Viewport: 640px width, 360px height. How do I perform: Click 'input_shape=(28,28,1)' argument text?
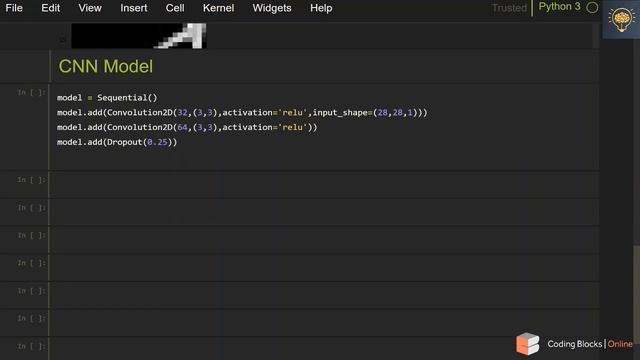tap(366, 112)
